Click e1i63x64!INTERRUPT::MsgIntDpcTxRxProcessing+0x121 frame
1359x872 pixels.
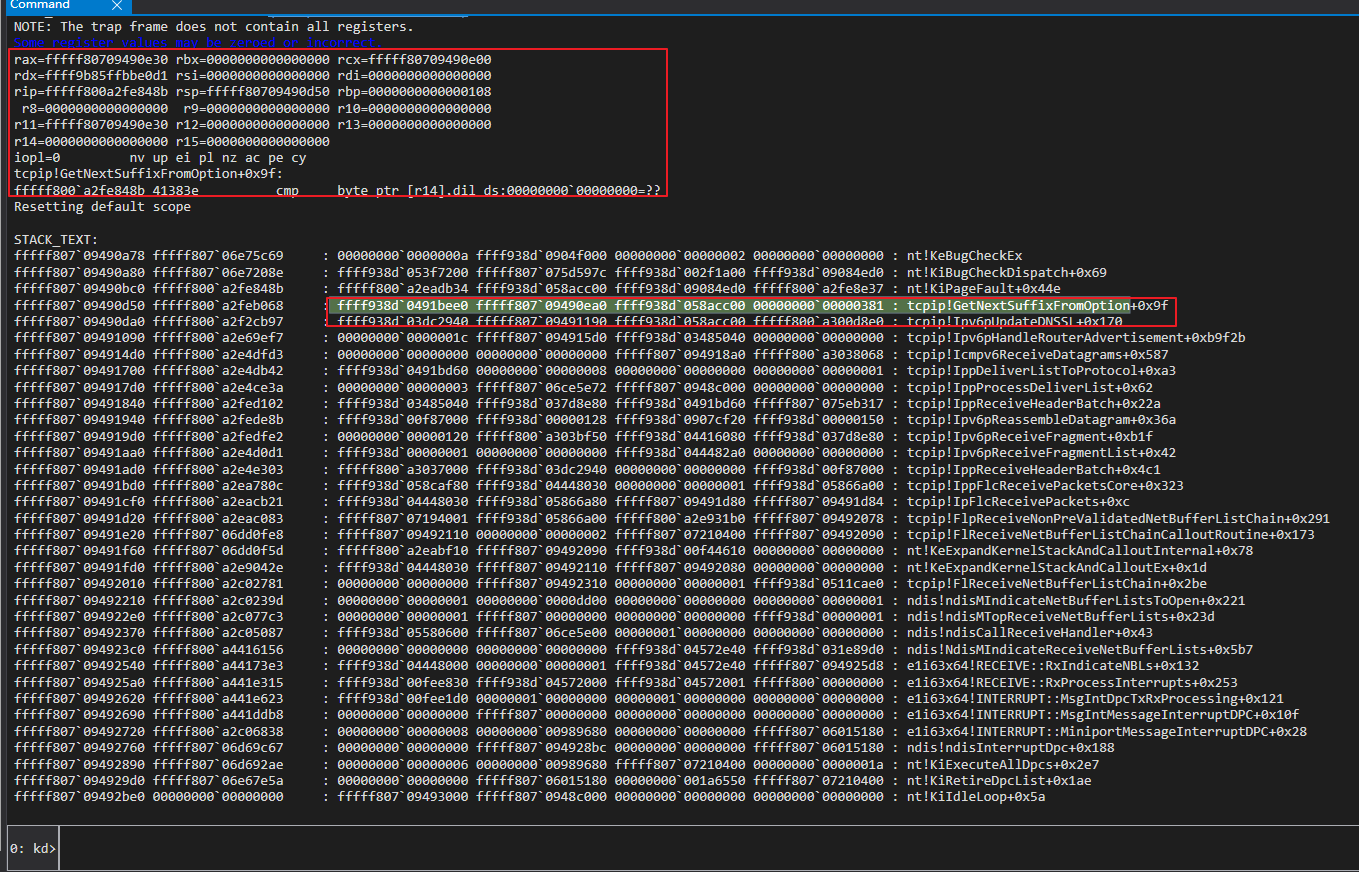1095,698
